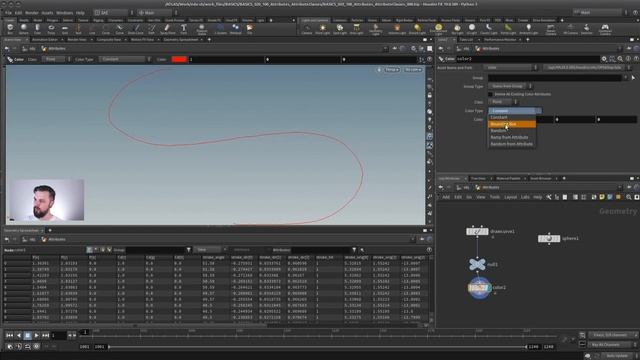Add an Area Light from the shelf
The image size is (640, 360).
tap(356, 29)
